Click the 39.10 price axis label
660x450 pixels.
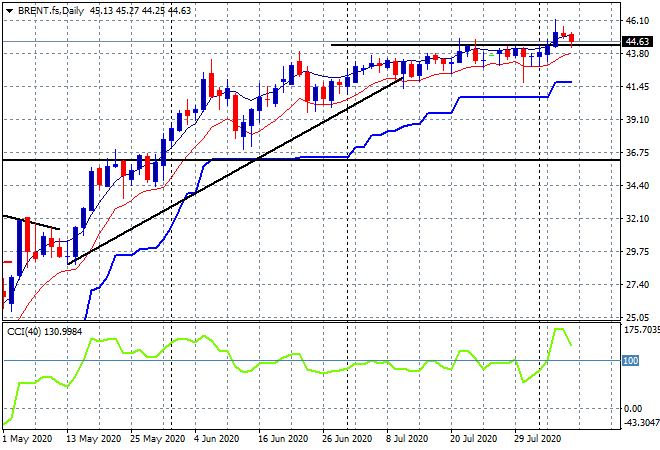point(637,120)
